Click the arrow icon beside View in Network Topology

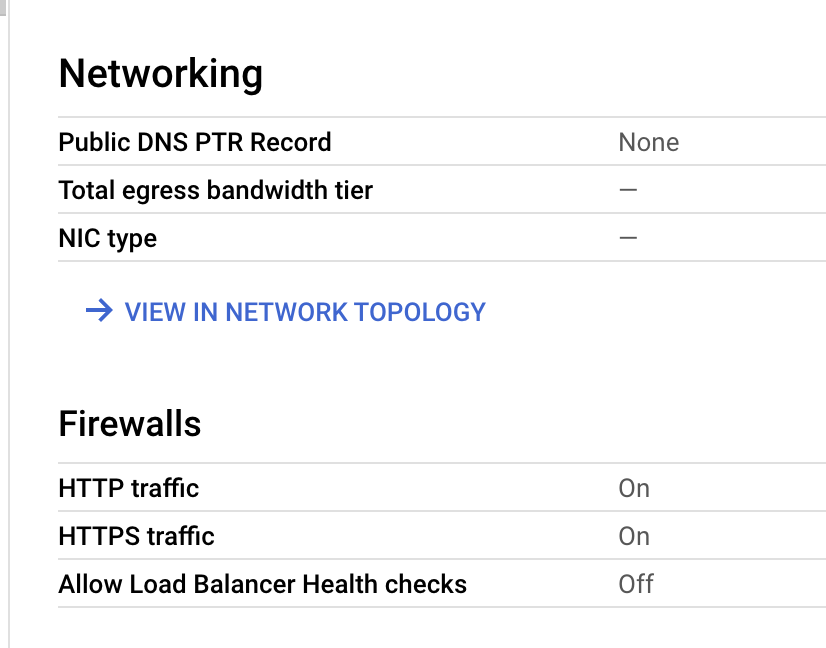coord(98,311)
